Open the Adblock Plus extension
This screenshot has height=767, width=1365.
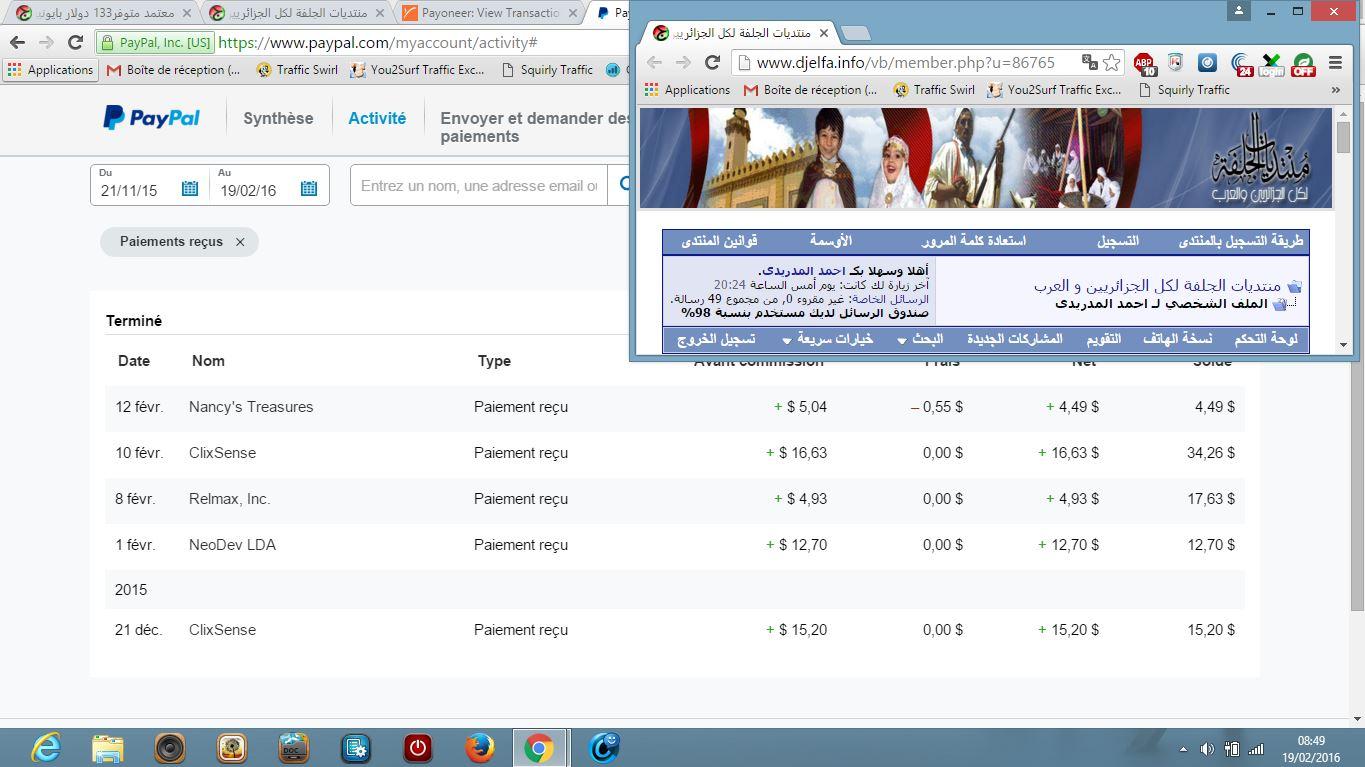[1144, 64]
